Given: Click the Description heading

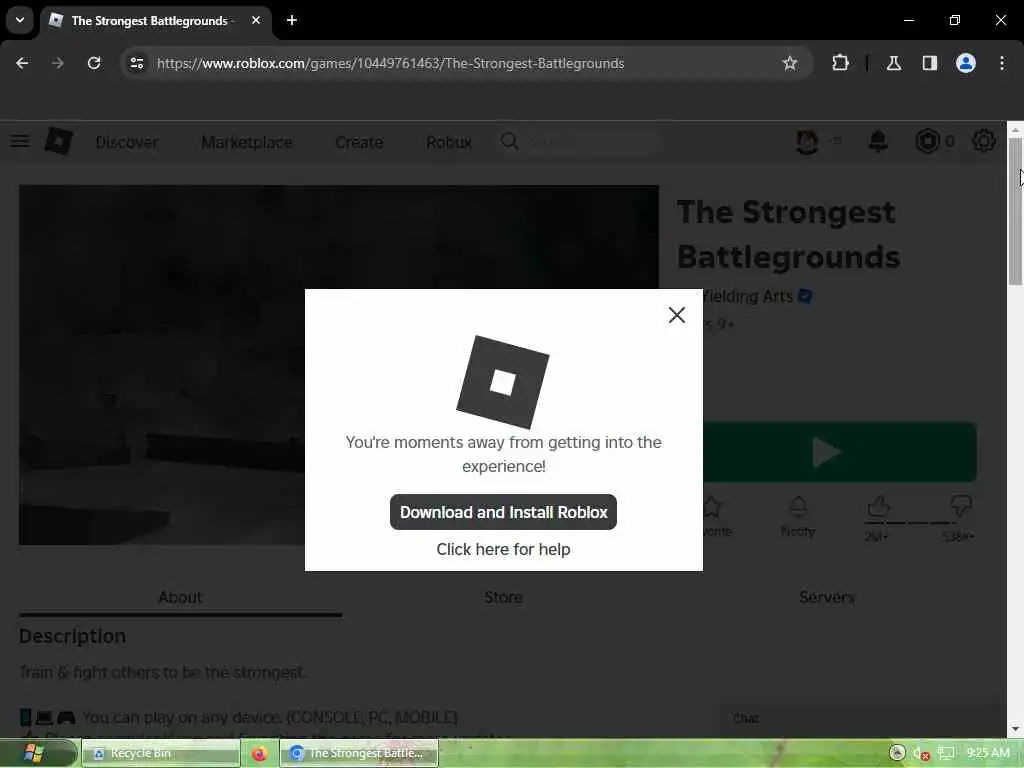Looking at the screenshot, I should [x=72, y=636].
